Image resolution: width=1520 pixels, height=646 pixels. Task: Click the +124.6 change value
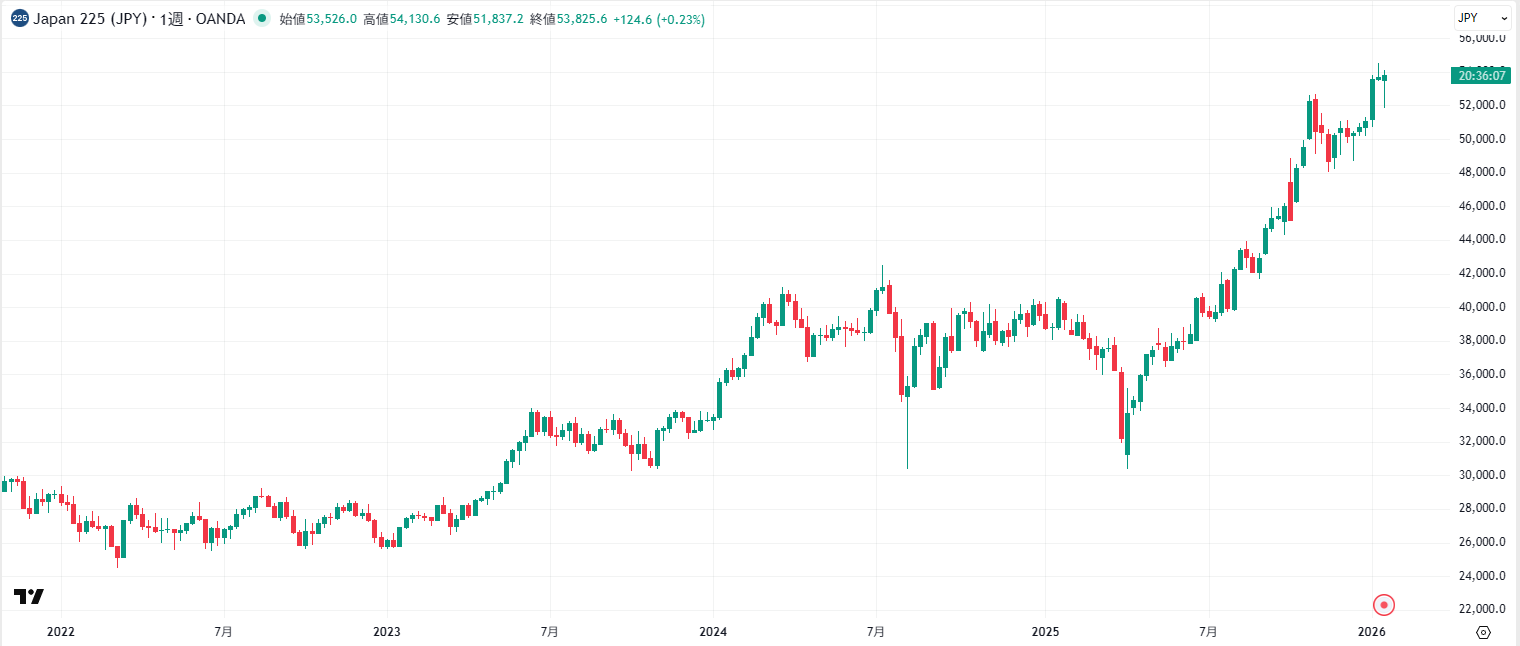(632, 19)
